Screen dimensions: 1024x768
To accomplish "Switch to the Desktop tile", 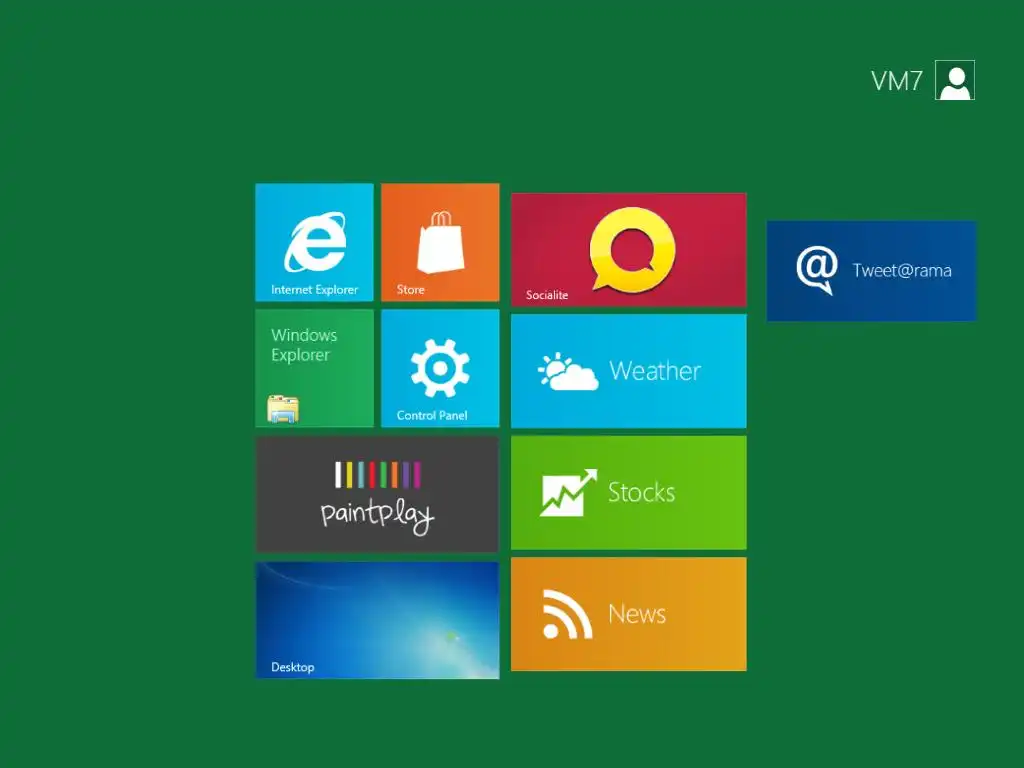I will pos(377,620).
